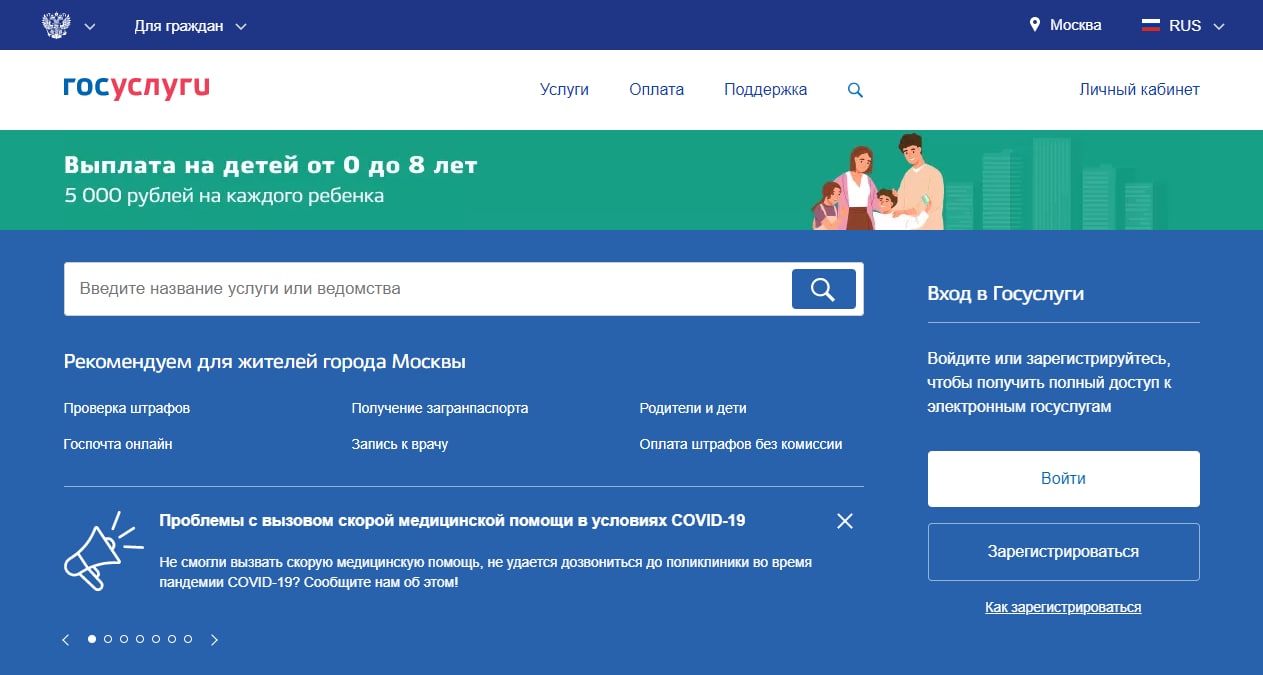
Task: Open Проверка штрафов link
Action: coord(126,408)
